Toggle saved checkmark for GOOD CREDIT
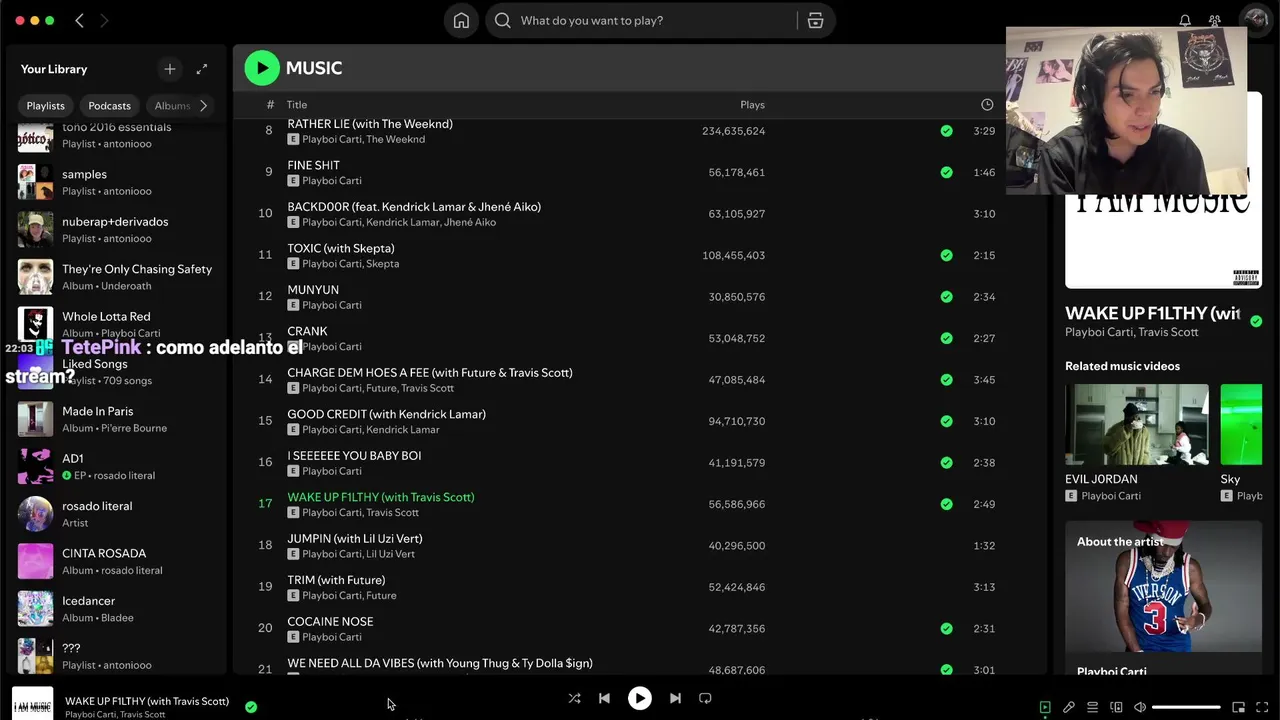The image size is (1280, 720). pyautogui.click(x=946, y=421)
